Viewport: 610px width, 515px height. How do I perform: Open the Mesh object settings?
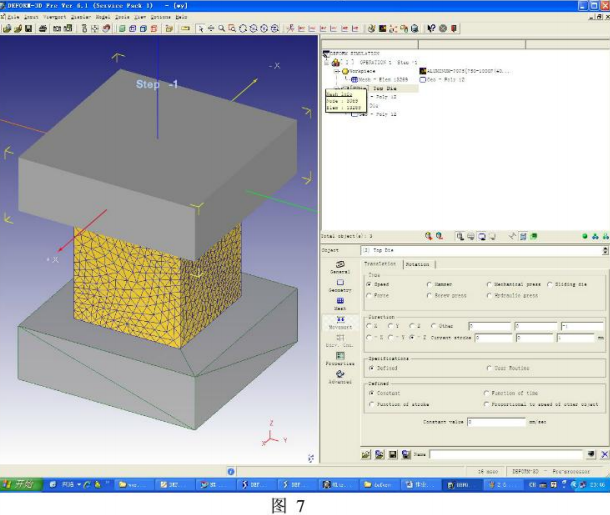click(340, 304)
